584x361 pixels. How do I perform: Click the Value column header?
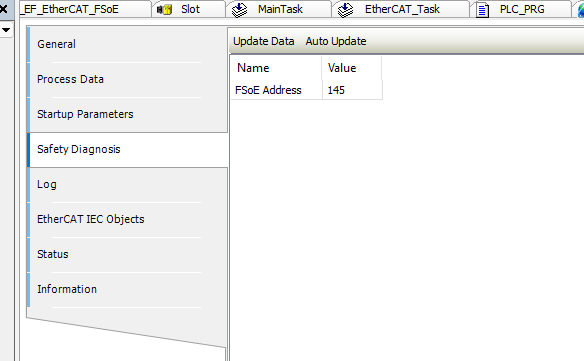pos(352,68)
